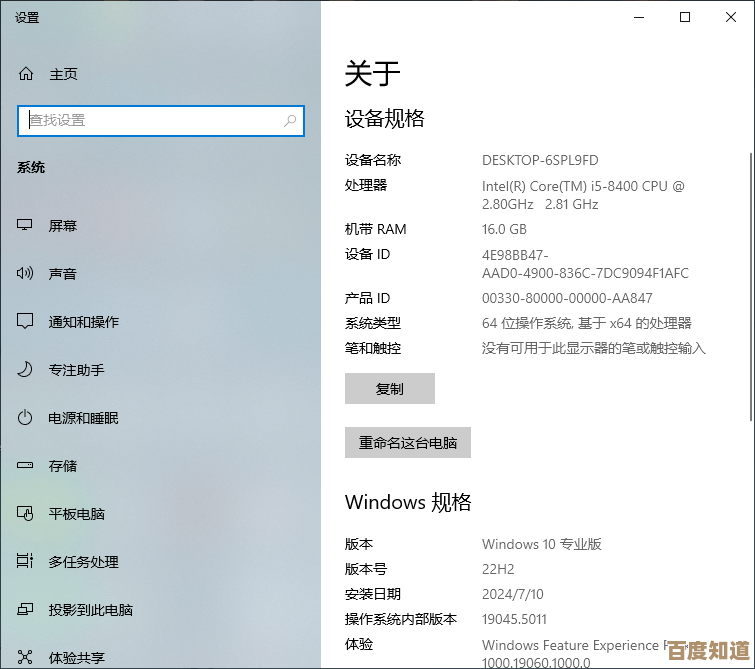Click OS build 19045.5011

pos(514,619)
